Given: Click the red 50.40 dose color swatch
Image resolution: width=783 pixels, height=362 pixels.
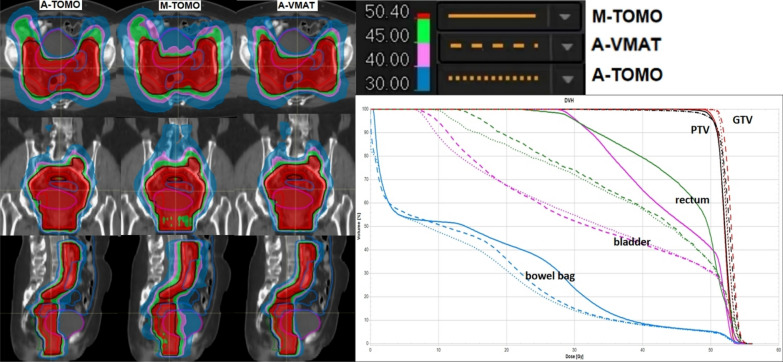Looking at the screenshot, I should pyautogui.click(x=423, y=16).
